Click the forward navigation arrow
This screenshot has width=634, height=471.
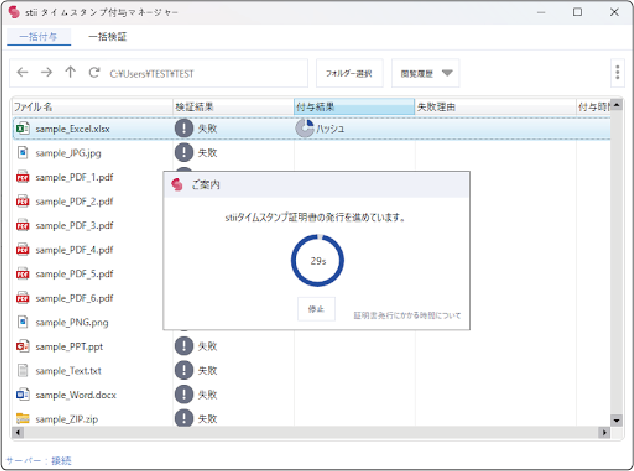coord(46,72)
